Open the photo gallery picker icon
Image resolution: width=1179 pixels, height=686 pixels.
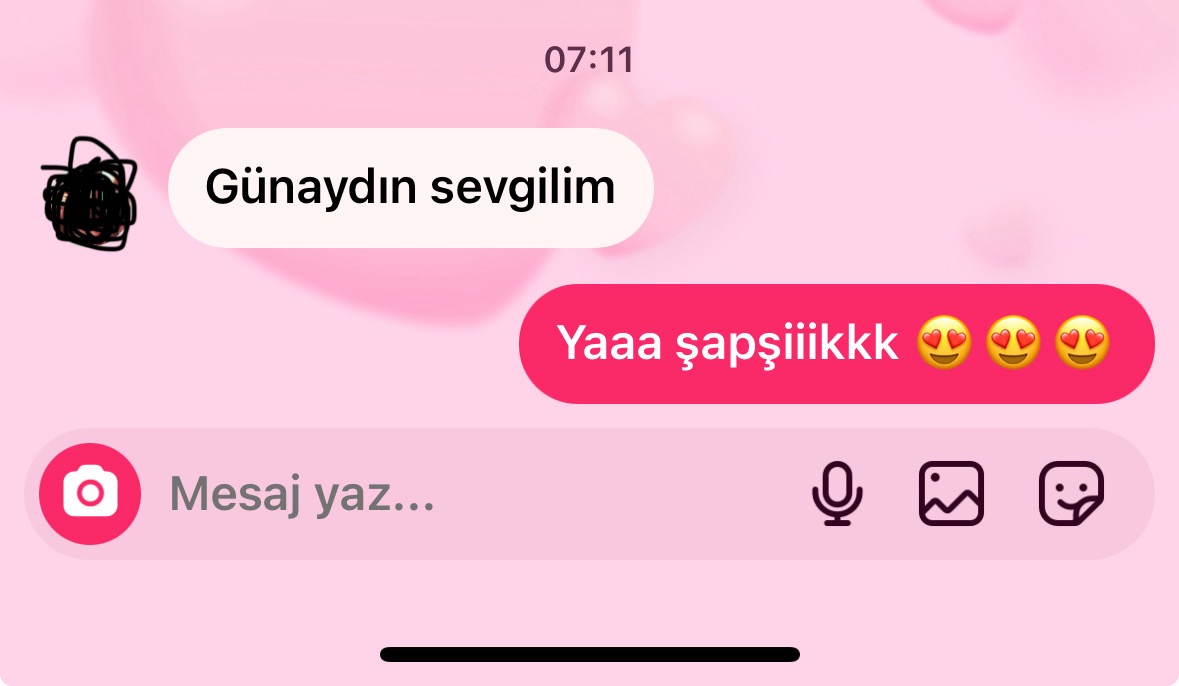[x=951, y=493]
